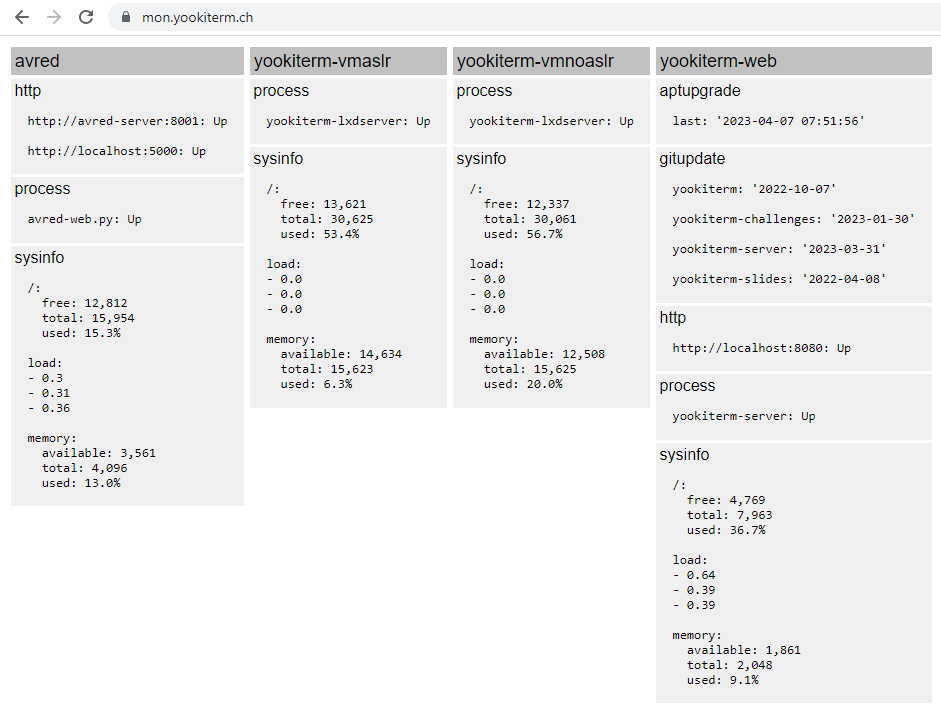This screenshot has height=715, width=941.
Task: Click avred disk used 15.3% value
Action: (81, 333)
